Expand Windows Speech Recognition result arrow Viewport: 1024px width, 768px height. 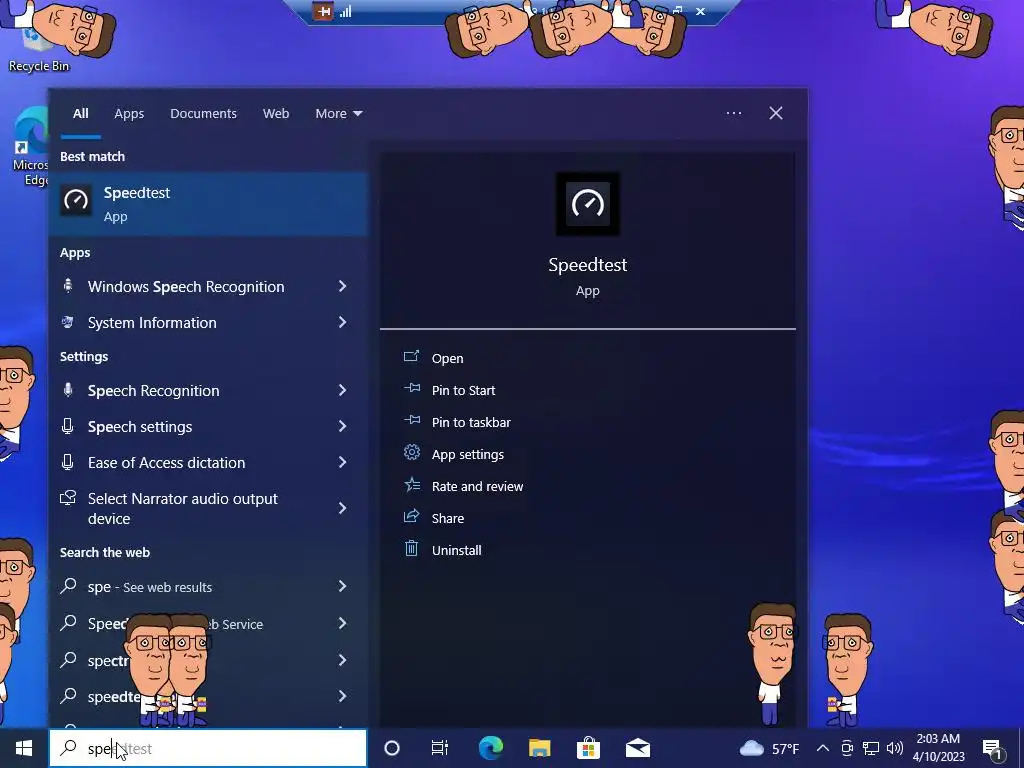(342, 286)
